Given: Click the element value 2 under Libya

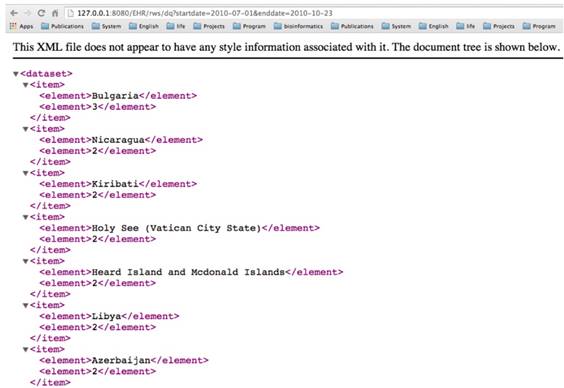Looking at the screenshot, I should 95,327.
